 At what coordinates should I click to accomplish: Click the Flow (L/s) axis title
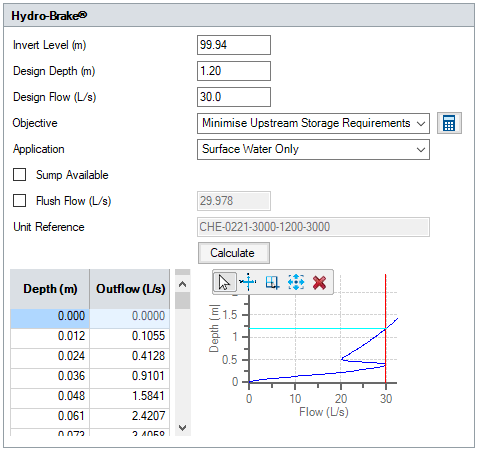click(x=324, y=412)
